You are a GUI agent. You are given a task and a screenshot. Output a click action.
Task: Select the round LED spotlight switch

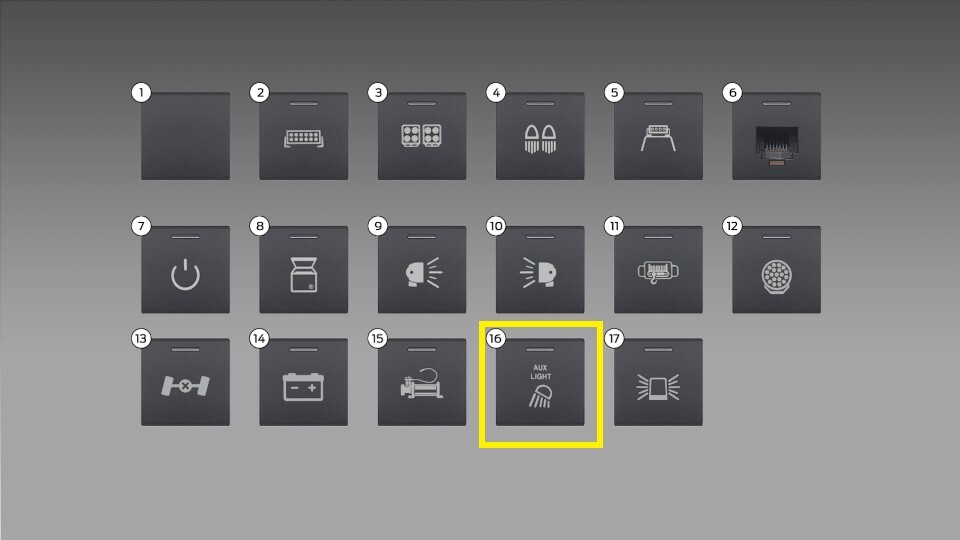776,269
